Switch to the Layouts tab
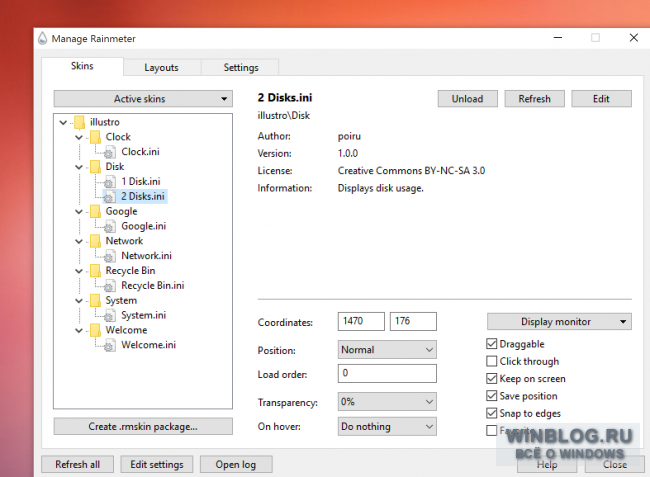 click(x=162, y=68)
